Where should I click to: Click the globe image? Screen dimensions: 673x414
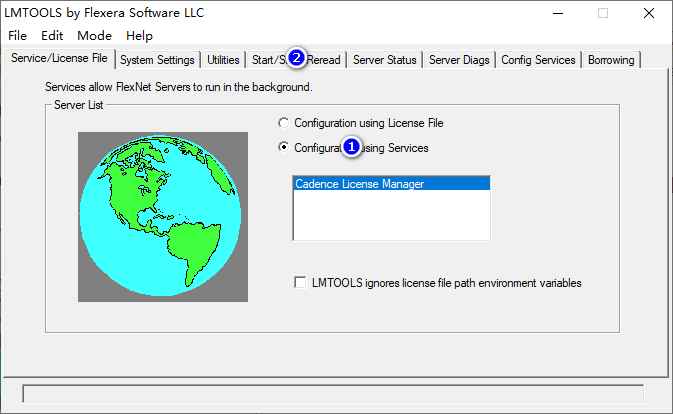(163, 217)
